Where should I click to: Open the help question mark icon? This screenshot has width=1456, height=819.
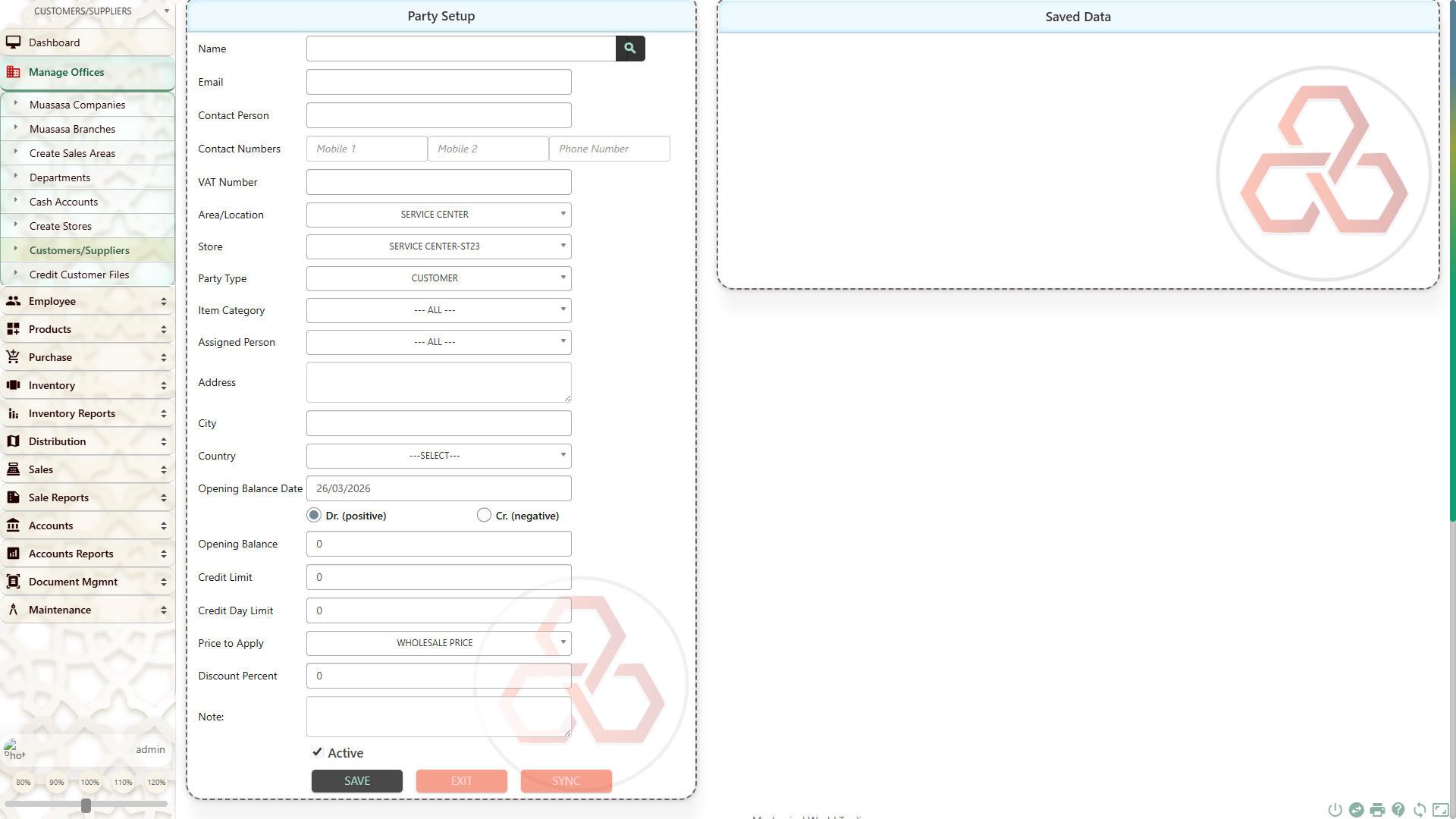tap(1398, 810)
